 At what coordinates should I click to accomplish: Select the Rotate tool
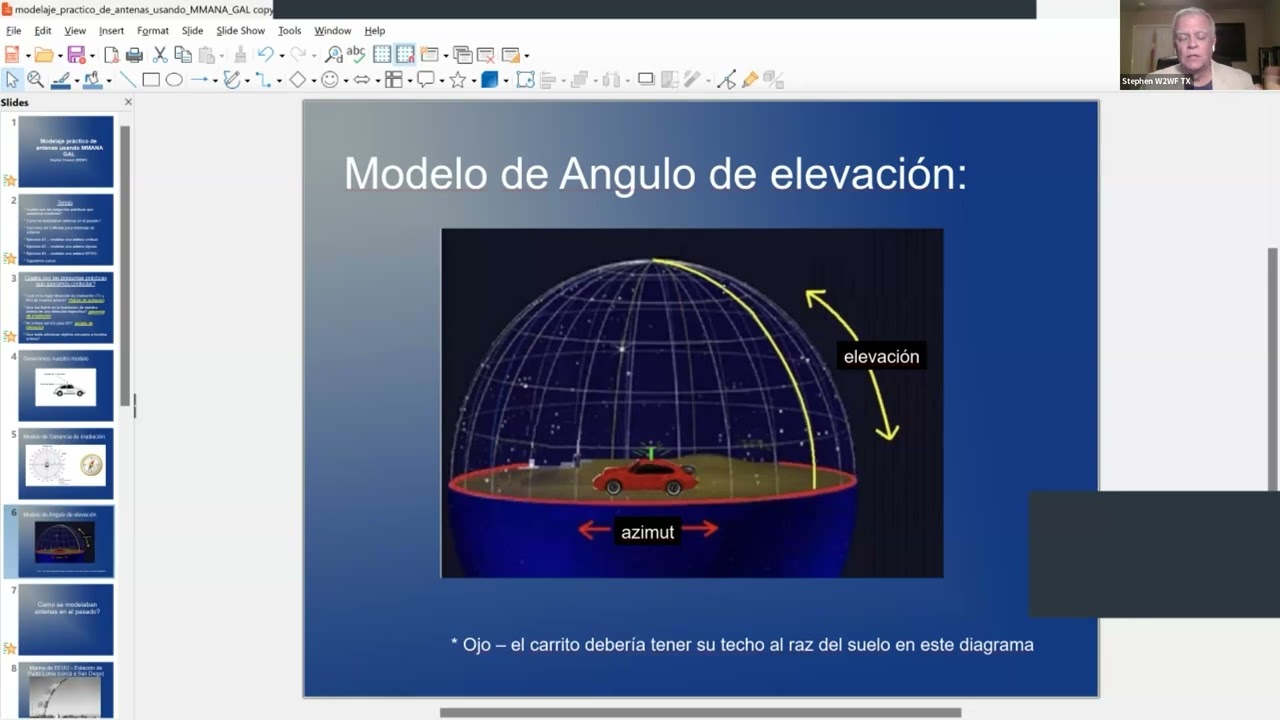[x=525, y=80]
